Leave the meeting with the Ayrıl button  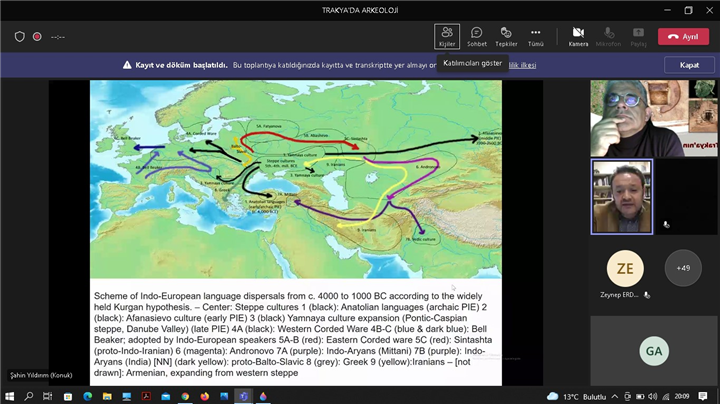[x=683, y=37]
